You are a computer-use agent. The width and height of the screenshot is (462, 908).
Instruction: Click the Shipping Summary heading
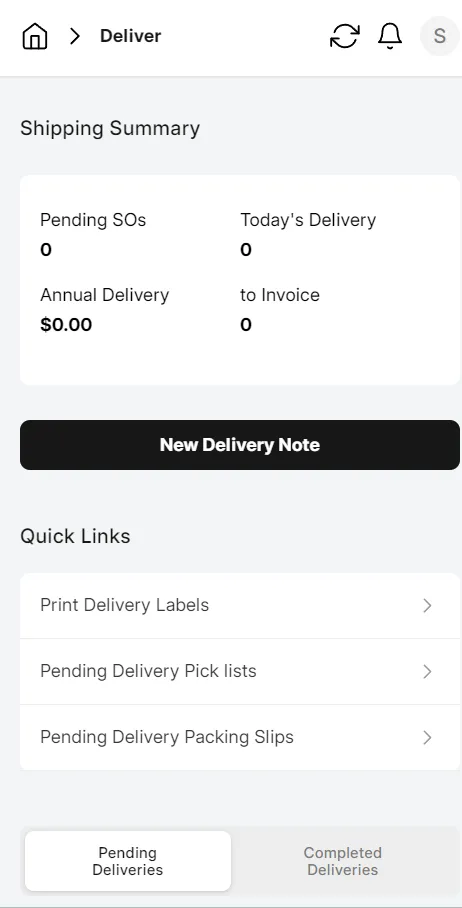pyautogui.click(x=110, y=128)
